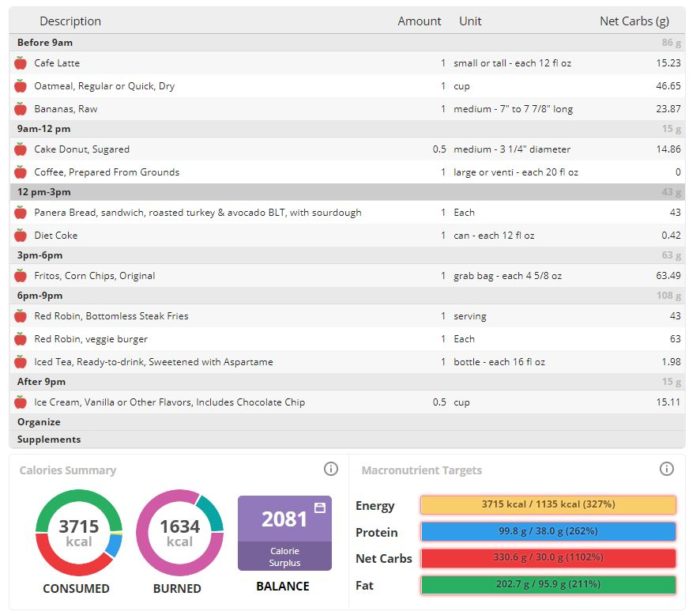
Task: Select the Panera Bread turkey avocado BLT entry
Action: coord(347,212)
